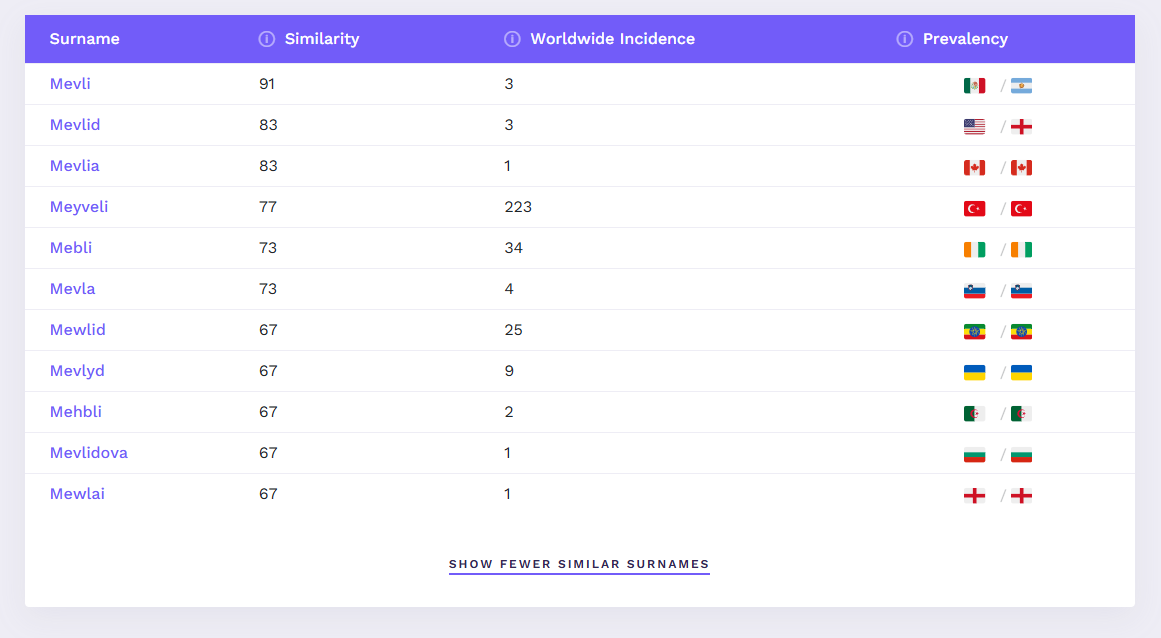Click first Turkey flag in Meyveli row
Screen dimensions: 1161x638
[x=974, y=209]
